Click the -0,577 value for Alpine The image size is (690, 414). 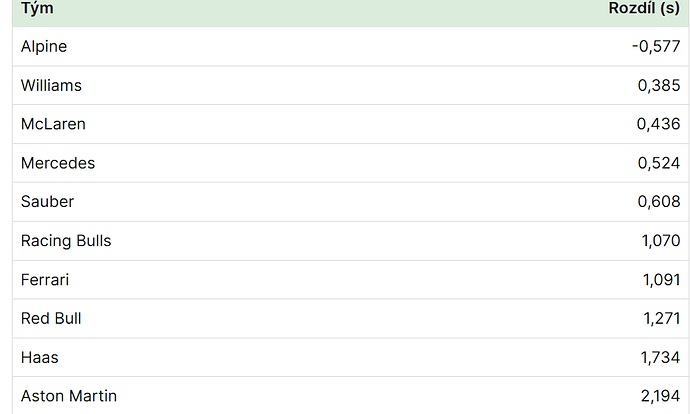[656, 46]
